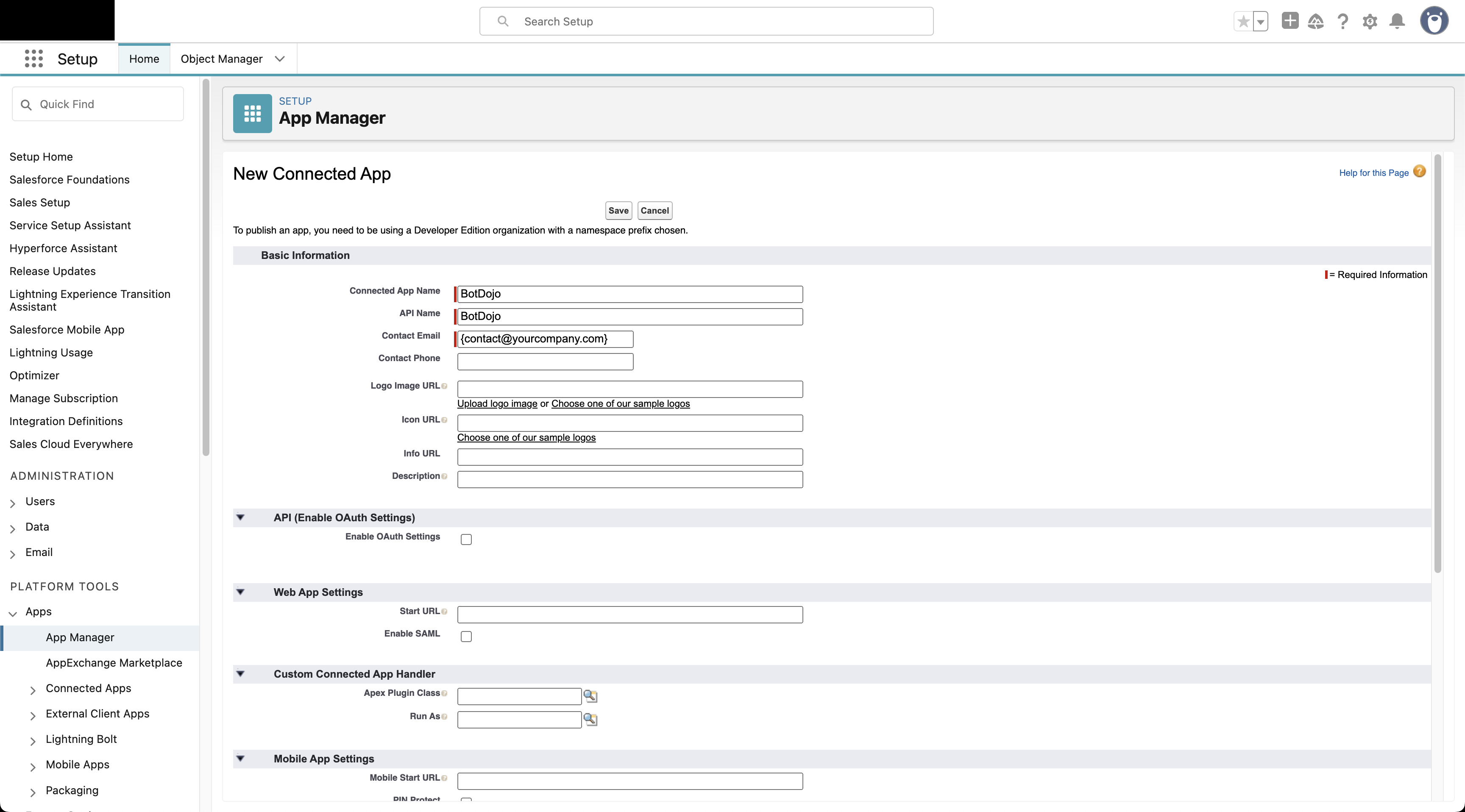1465x812 pixels.
Task: Click the Apex Plugin Class lookup icon
Action: (x=590, y=696)
